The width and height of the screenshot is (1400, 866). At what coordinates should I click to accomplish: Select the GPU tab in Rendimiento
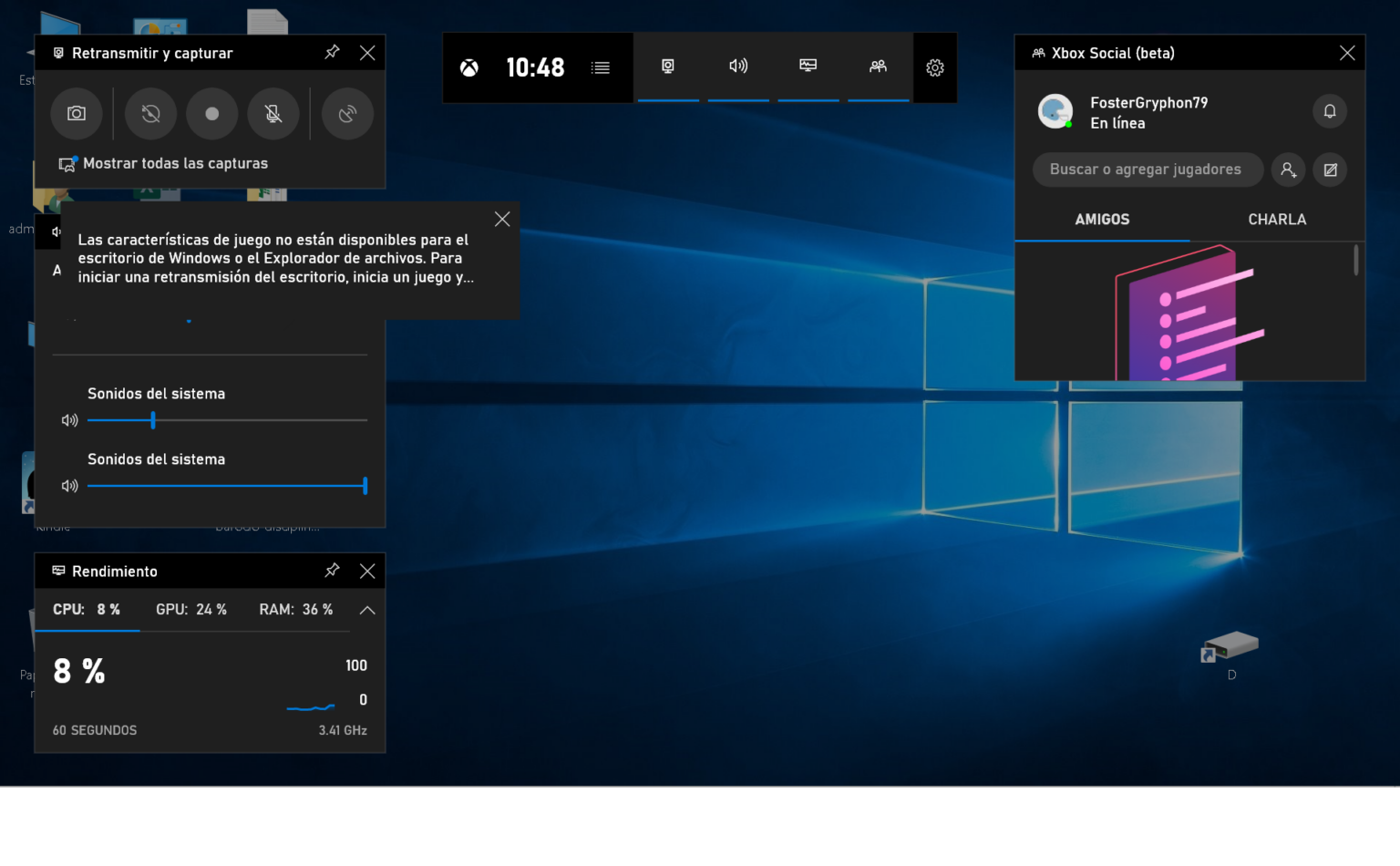pyautogui.click(x=191, y=610)
